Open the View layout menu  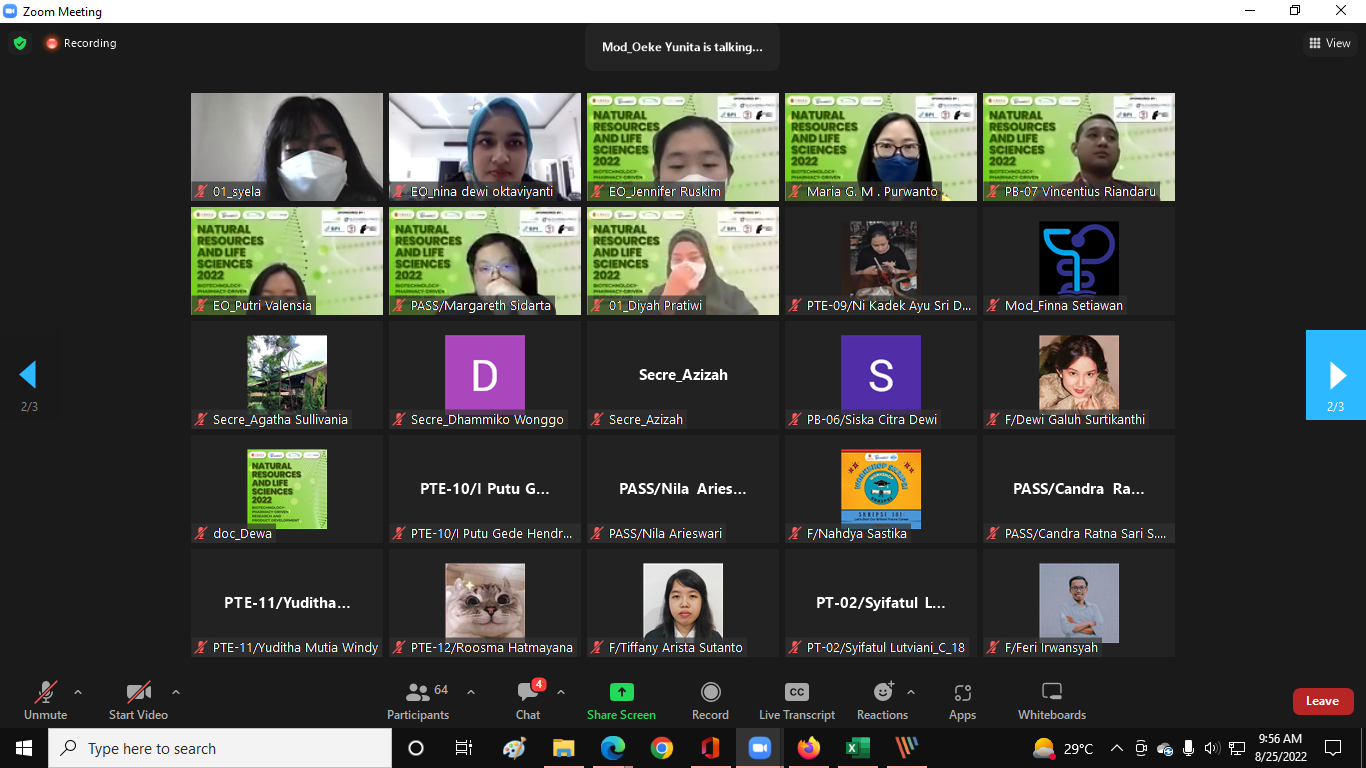1330,43
